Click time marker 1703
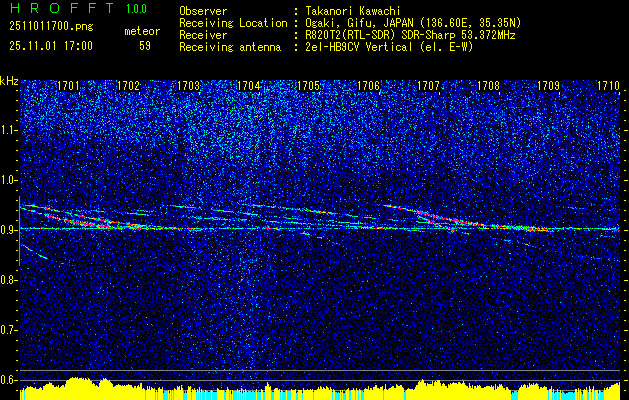The image size is (629, 400). pyautogui.click(x=189, y=85)
